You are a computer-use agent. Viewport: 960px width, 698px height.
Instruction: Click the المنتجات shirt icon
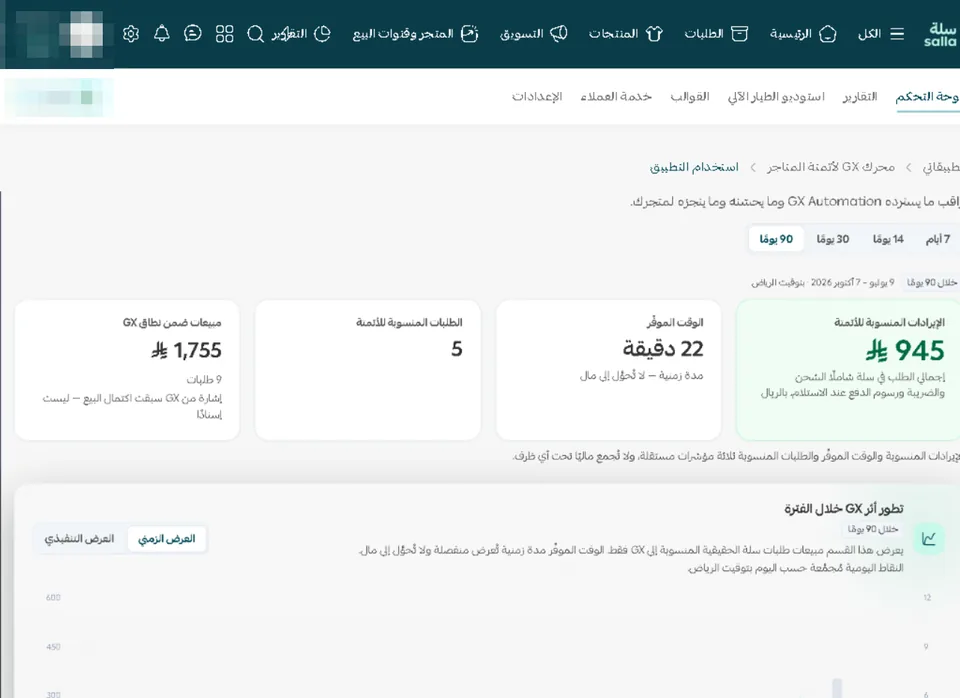(x=654, y=34)
